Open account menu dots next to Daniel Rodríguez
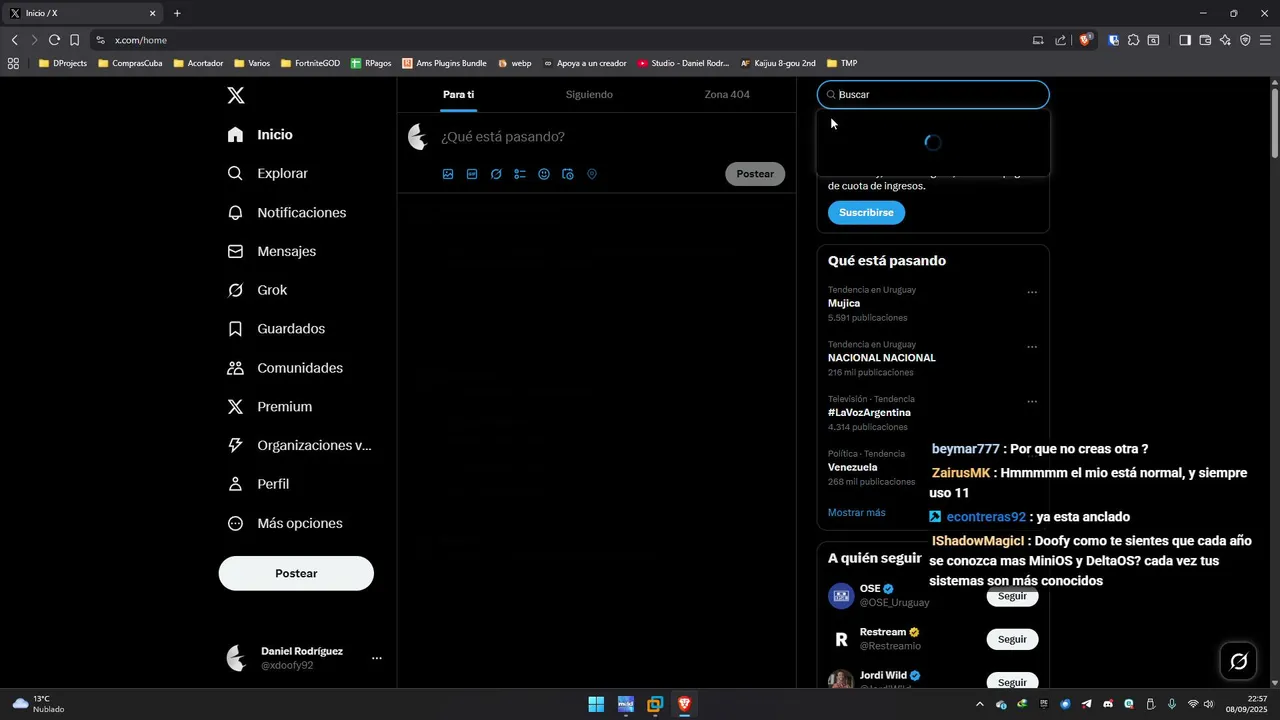The width and height of the screenshot is (1280, 720). (377, 658)
